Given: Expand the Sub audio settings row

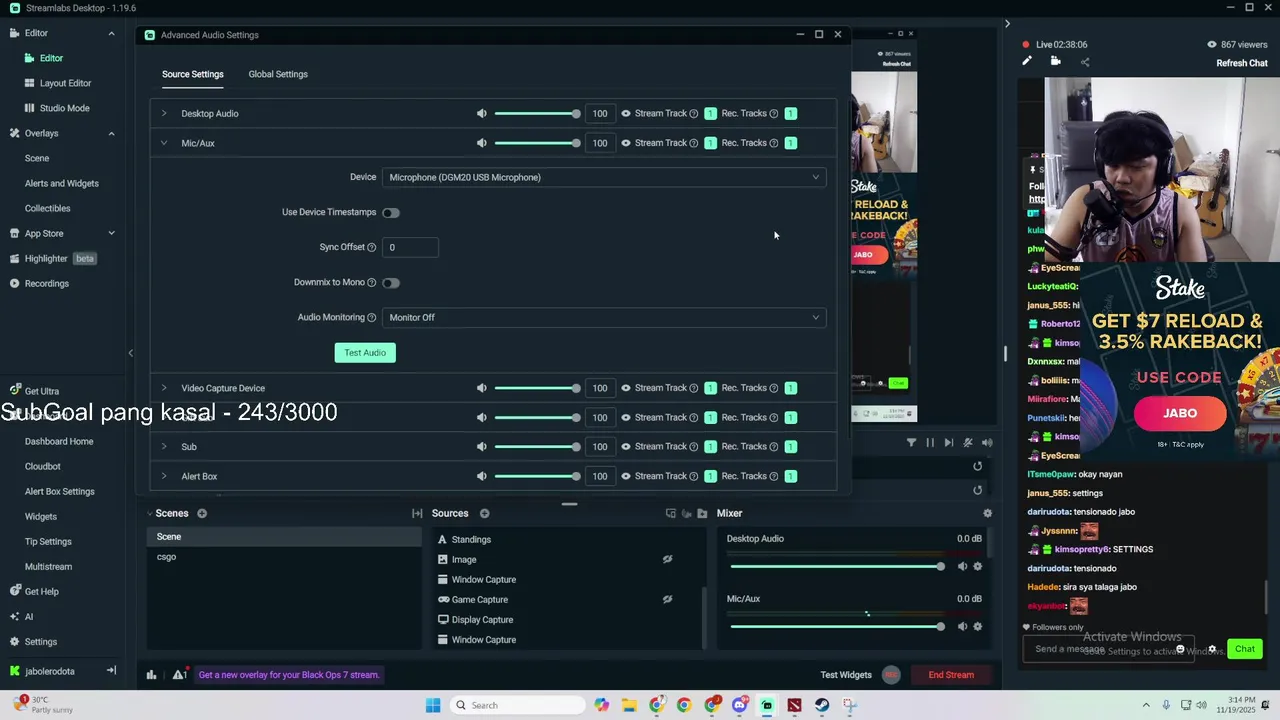Looking at the screenshot, I should (x=164, y=447).
